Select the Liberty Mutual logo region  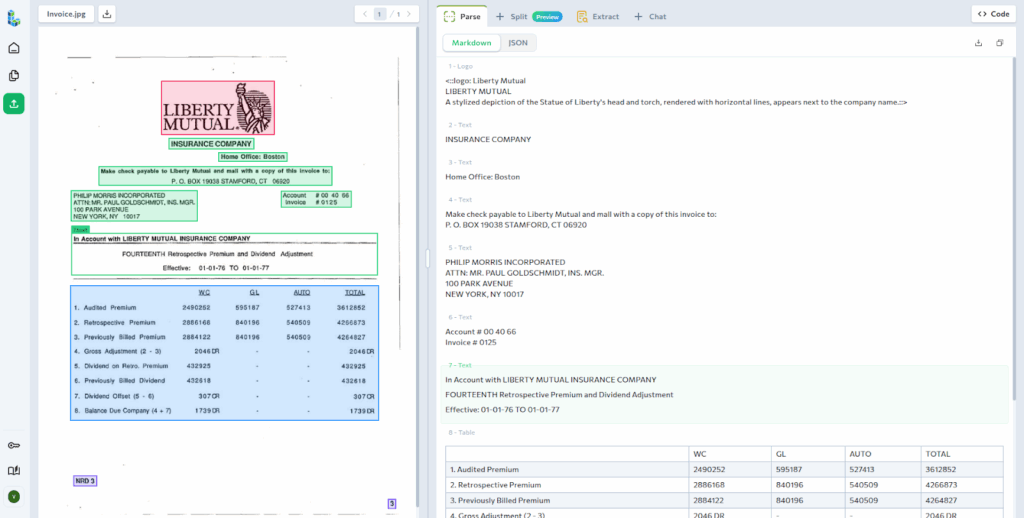tap(217, 108)
